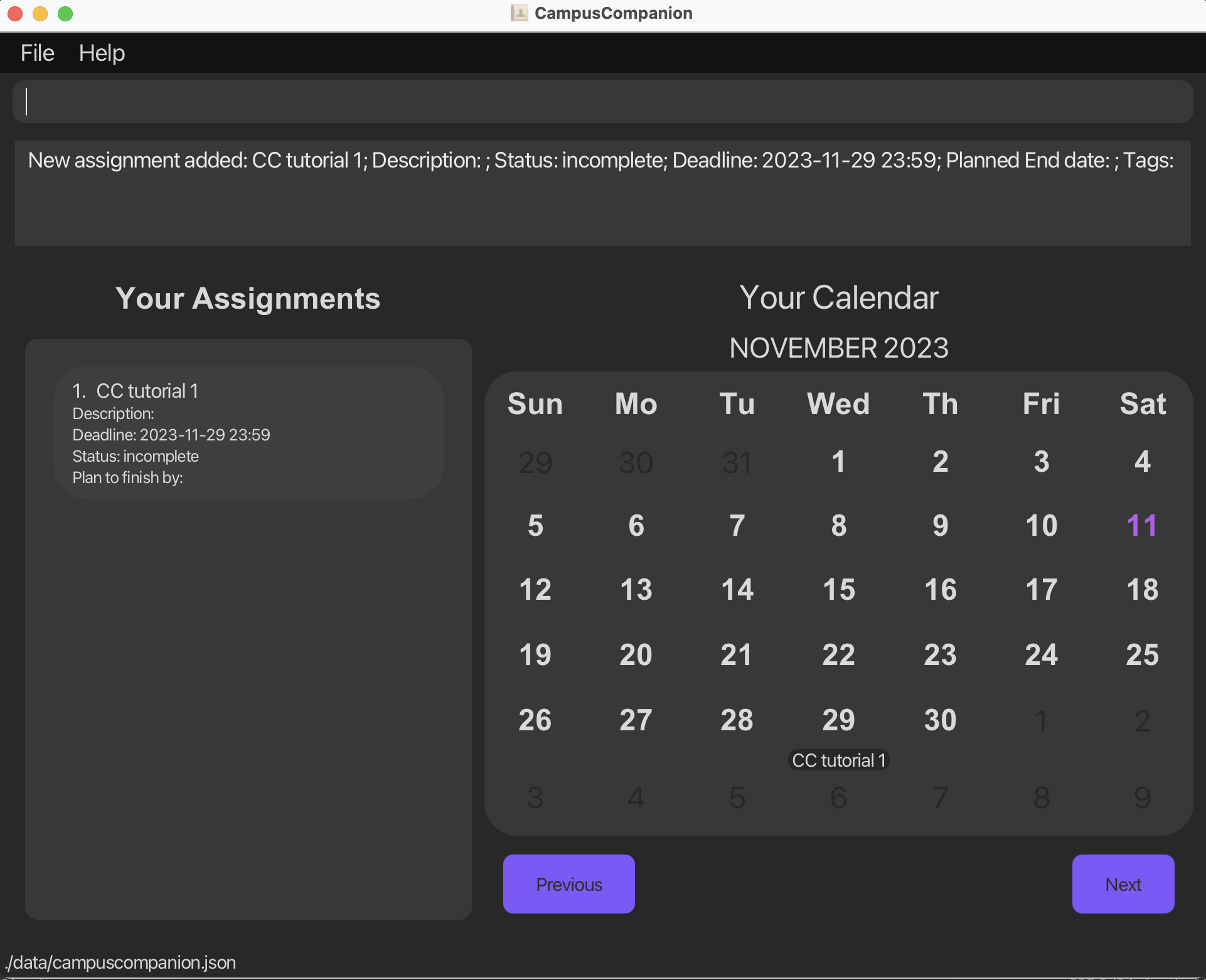The image size is (1206, 980).
Task: Click the Mo column header
Action: coord(636,403)
